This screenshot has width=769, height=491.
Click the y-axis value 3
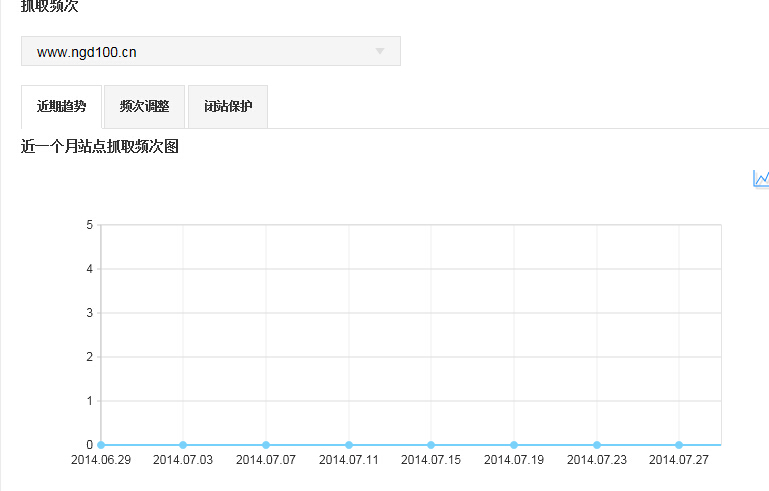89,313
